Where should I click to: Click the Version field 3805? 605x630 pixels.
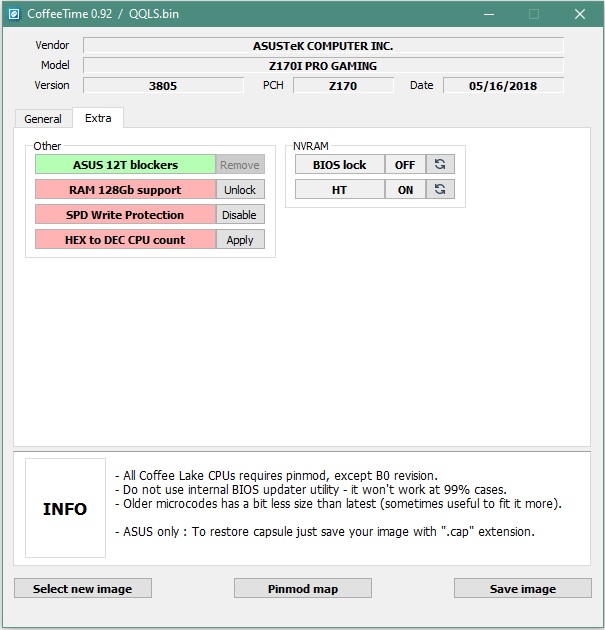(x=163, y=86)
